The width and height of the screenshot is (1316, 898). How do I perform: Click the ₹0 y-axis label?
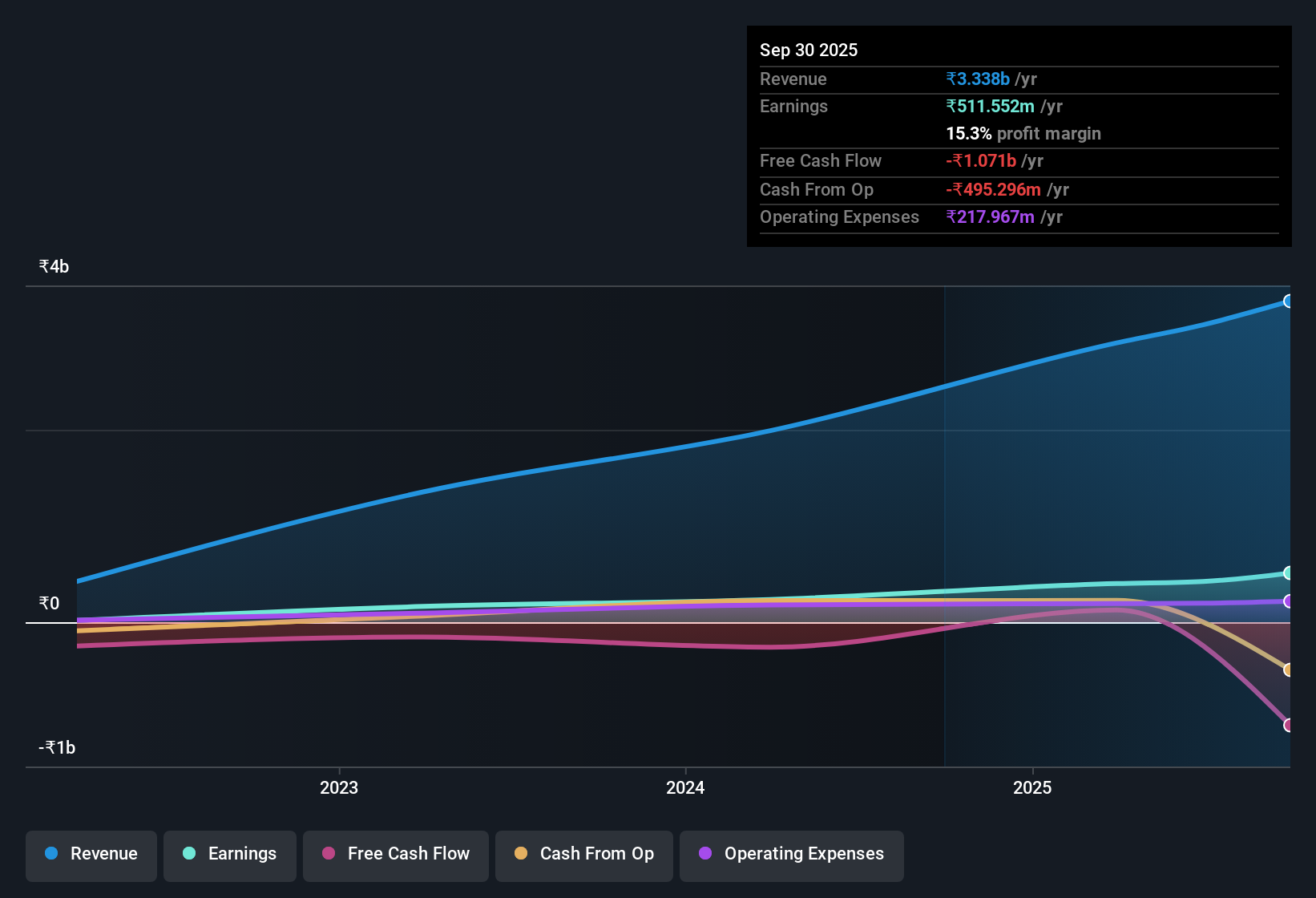tap(49, 604)
